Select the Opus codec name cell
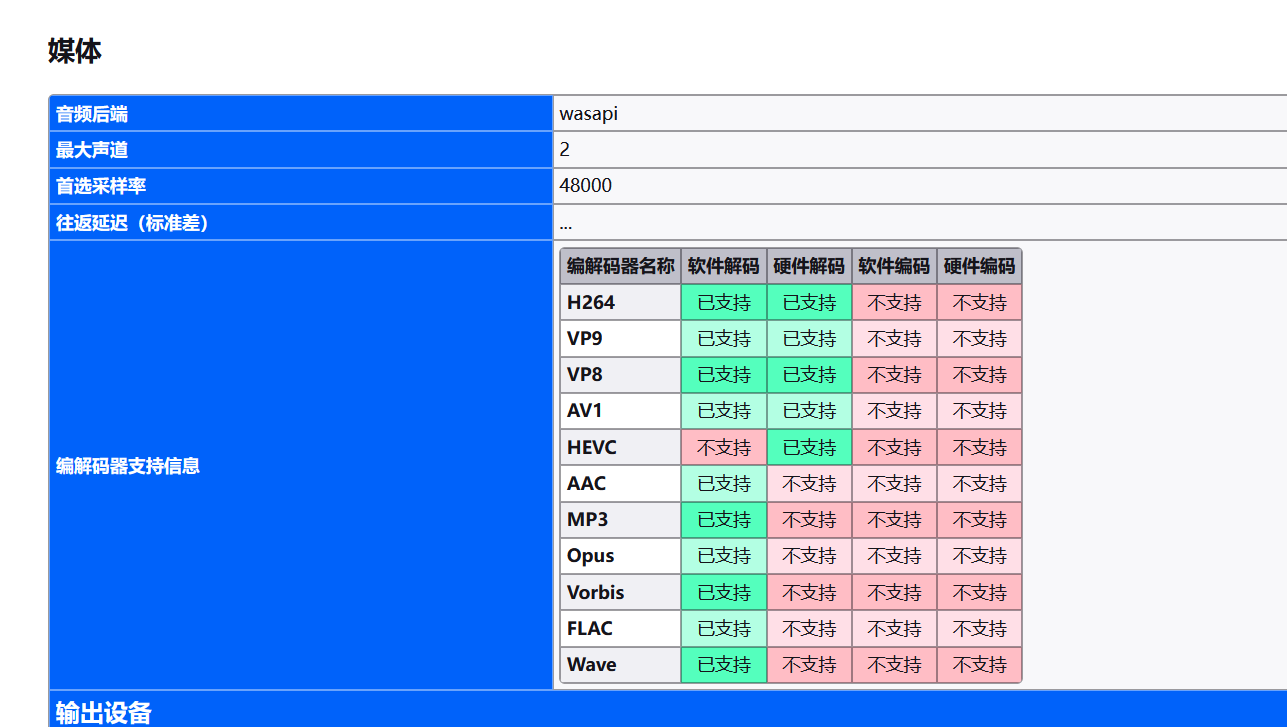 coord(621,556)
